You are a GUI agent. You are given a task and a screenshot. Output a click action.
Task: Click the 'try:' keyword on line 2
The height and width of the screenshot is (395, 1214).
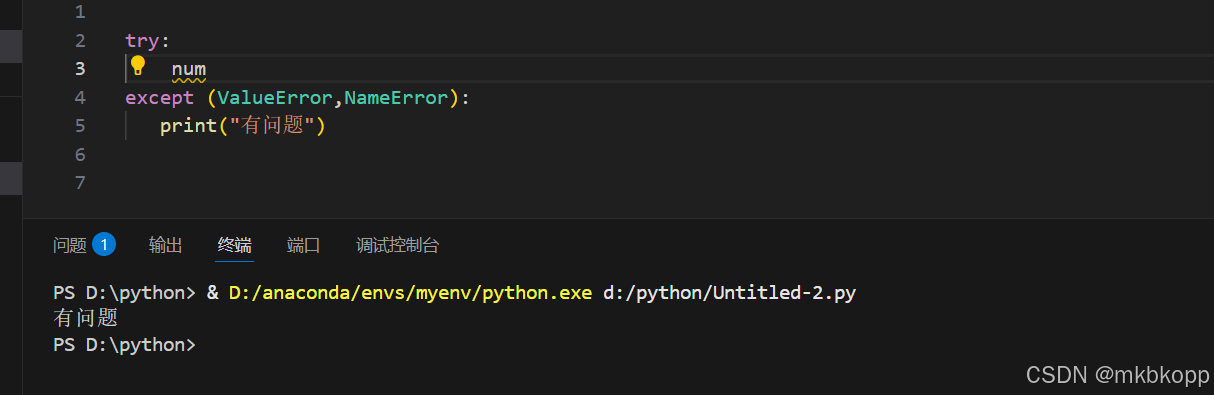148,41
